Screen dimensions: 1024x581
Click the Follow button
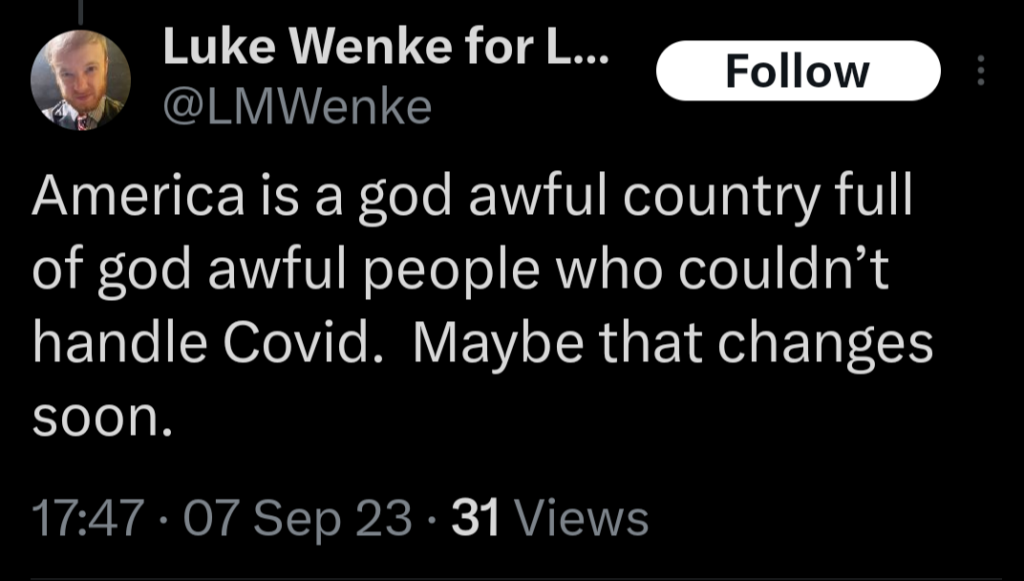coord(797,70)
